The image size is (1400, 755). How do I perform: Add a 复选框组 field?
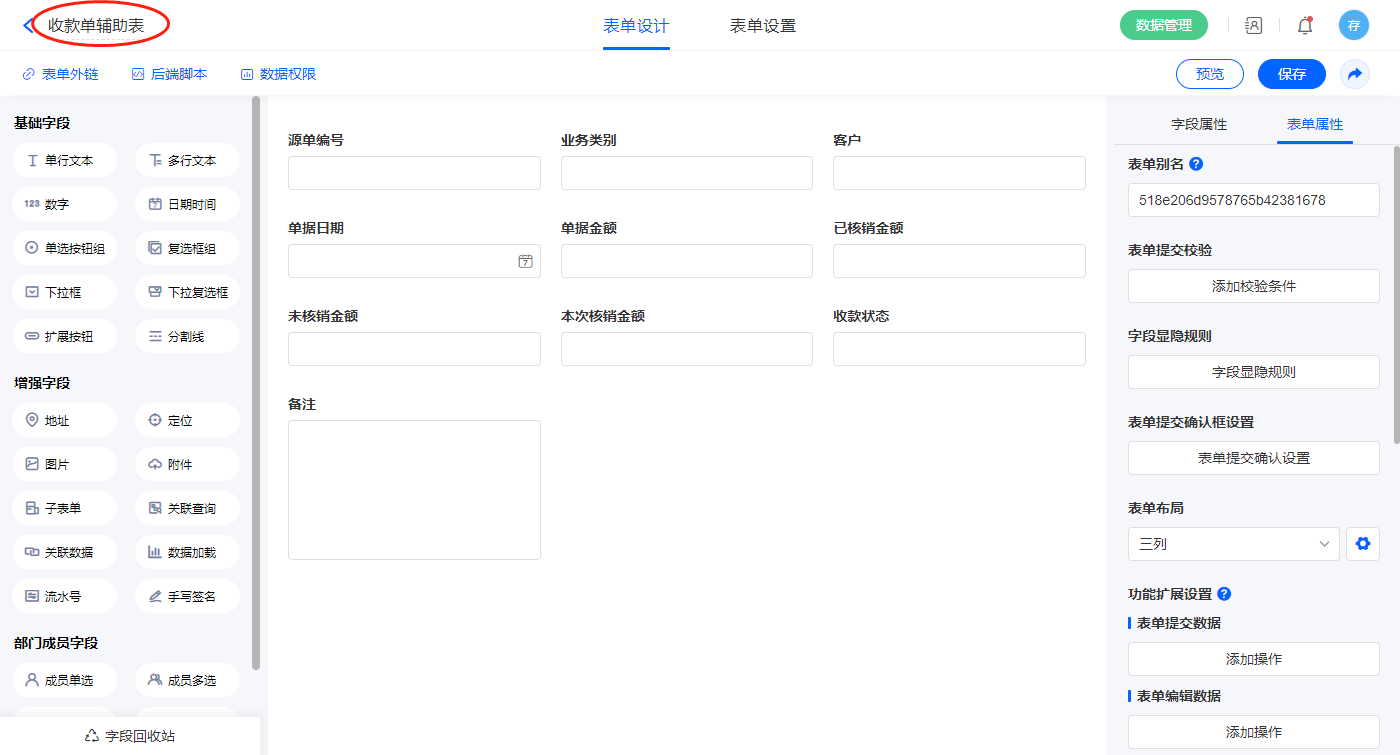pos(187,248)
